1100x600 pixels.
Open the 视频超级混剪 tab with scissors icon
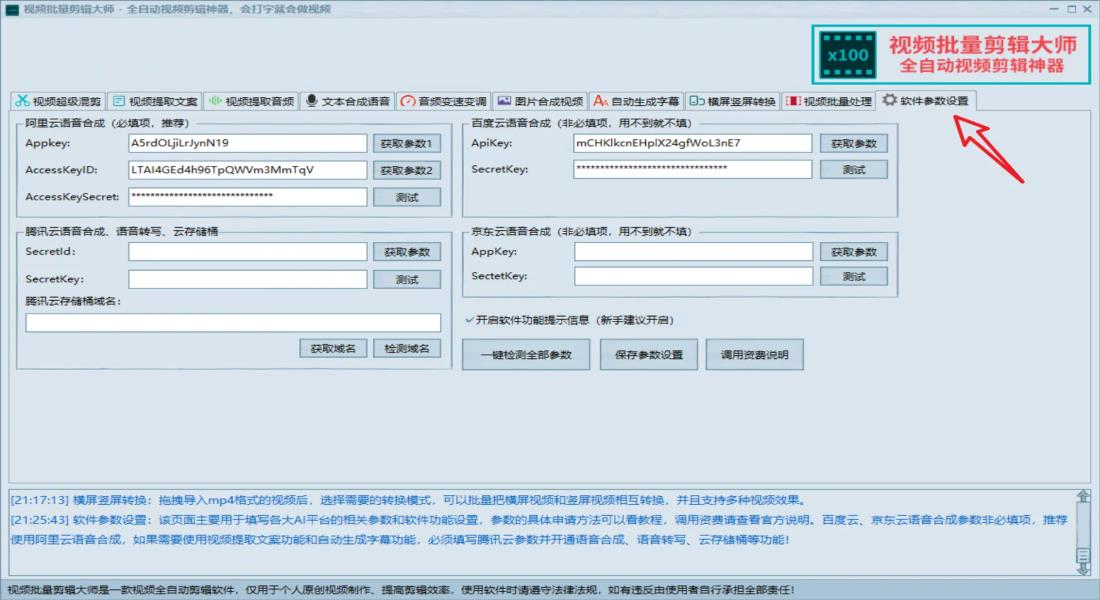pyautogui.click(x=58, y=101)
